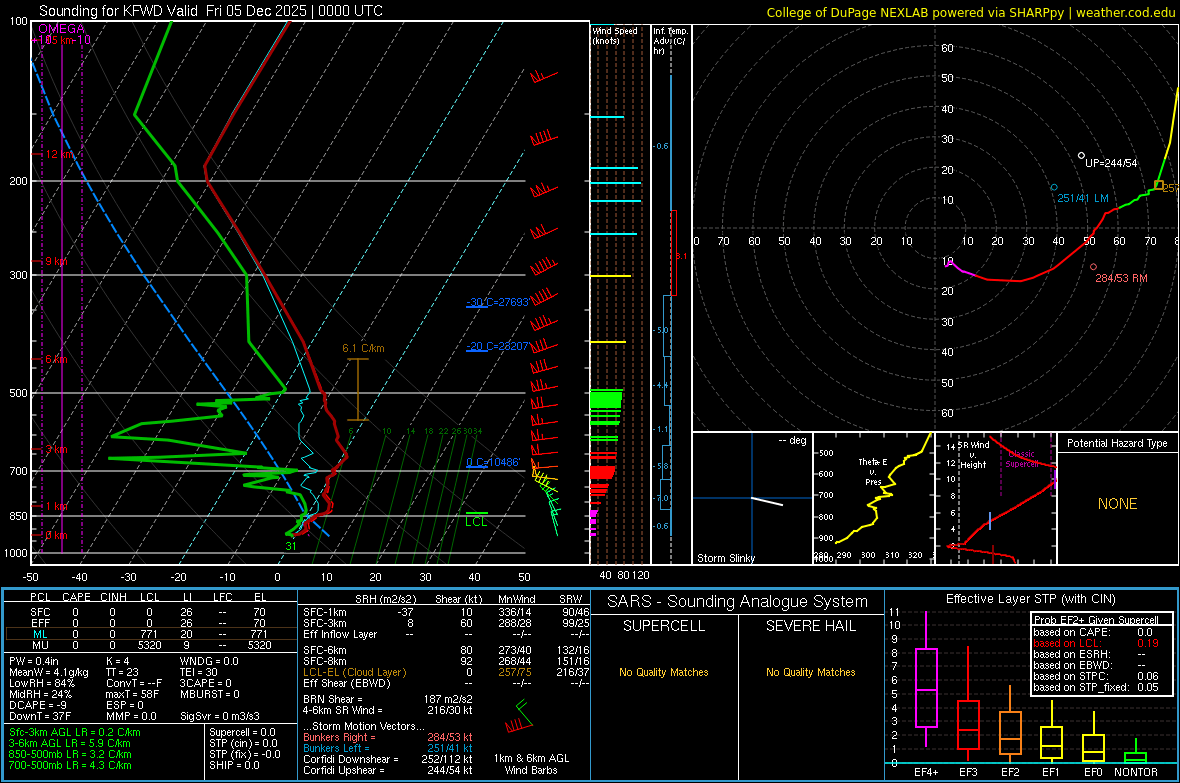This screenshot has width=1180, height=783.
Task: Click the 'TEI = 30' value
Action: point(199,672)
